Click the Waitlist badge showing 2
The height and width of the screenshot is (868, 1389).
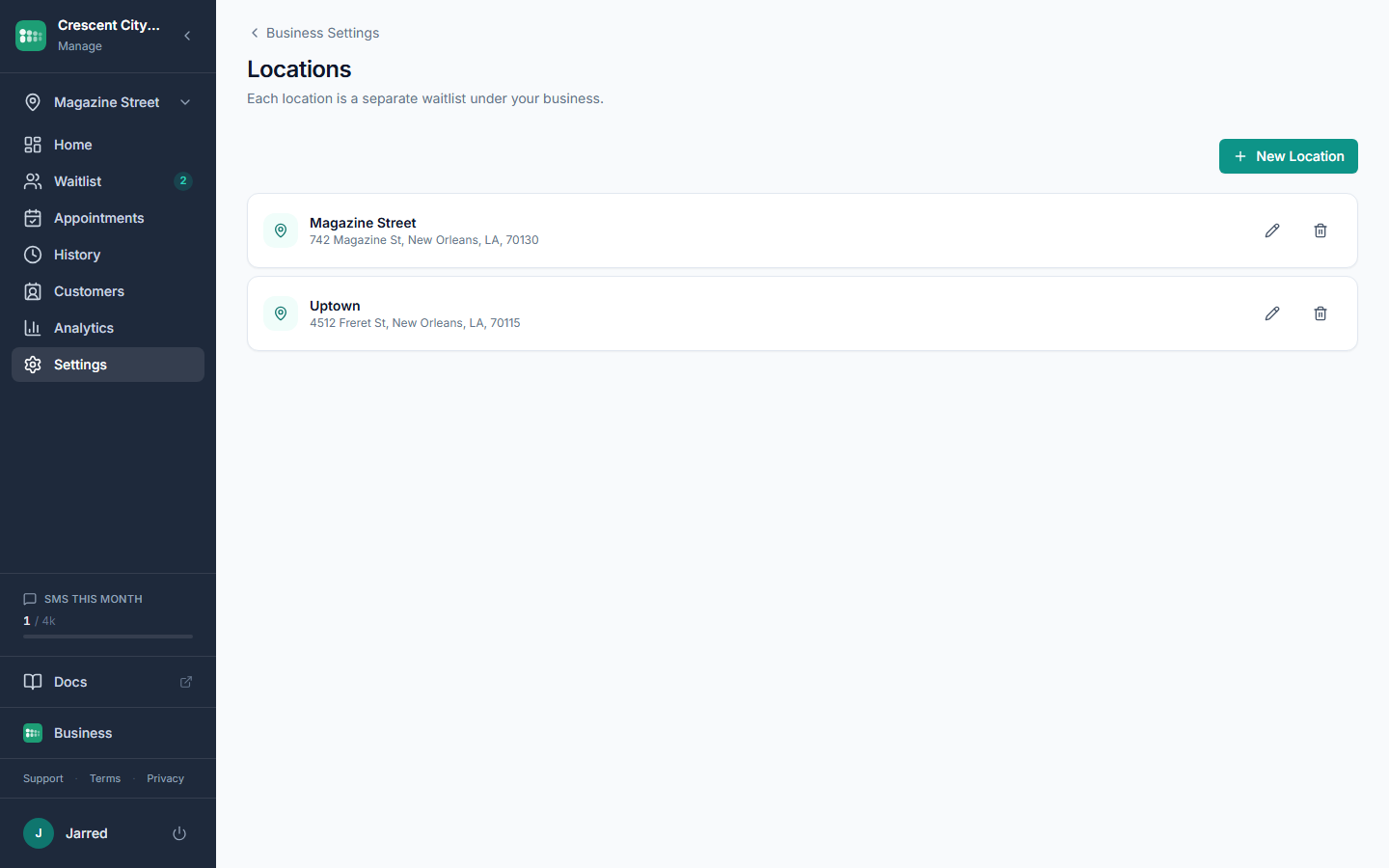click(183, 181)
